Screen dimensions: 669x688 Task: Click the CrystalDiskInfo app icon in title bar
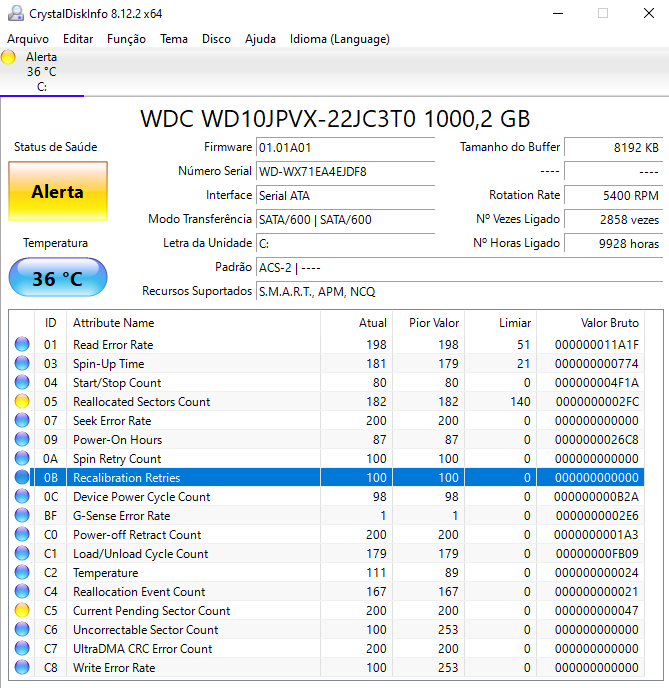click(x=16, y=13)
